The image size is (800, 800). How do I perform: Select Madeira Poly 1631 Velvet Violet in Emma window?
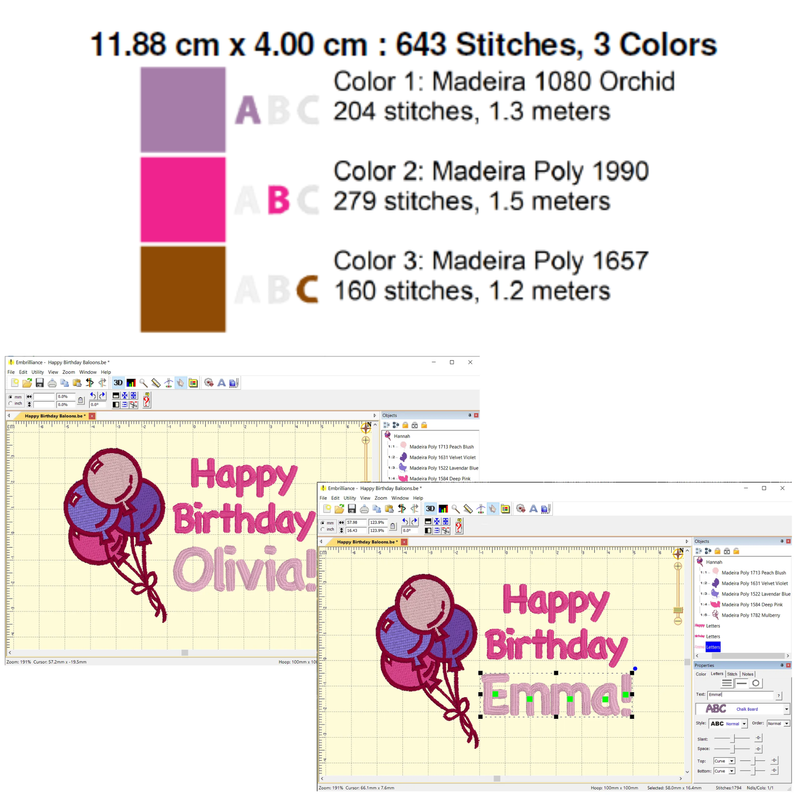click(x=755, y=583)
